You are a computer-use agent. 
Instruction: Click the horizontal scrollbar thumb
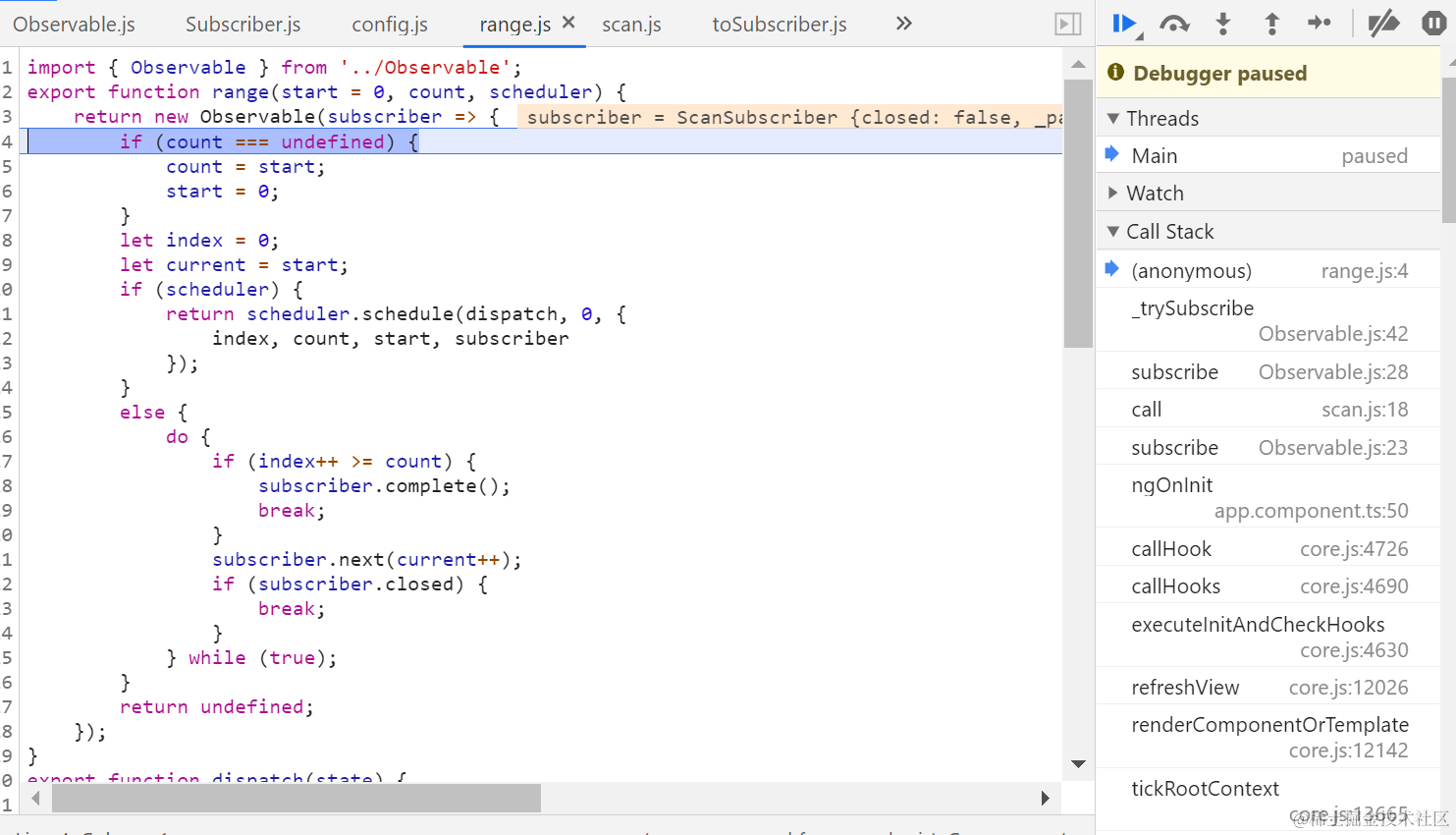coord(297,799)
